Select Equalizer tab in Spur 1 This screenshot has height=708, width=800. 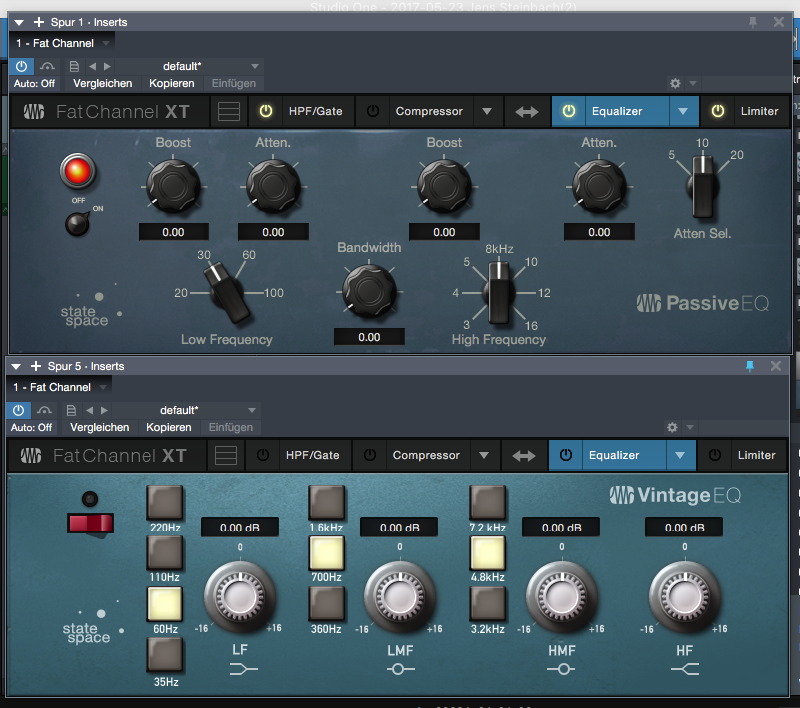[x=617, y=111]
